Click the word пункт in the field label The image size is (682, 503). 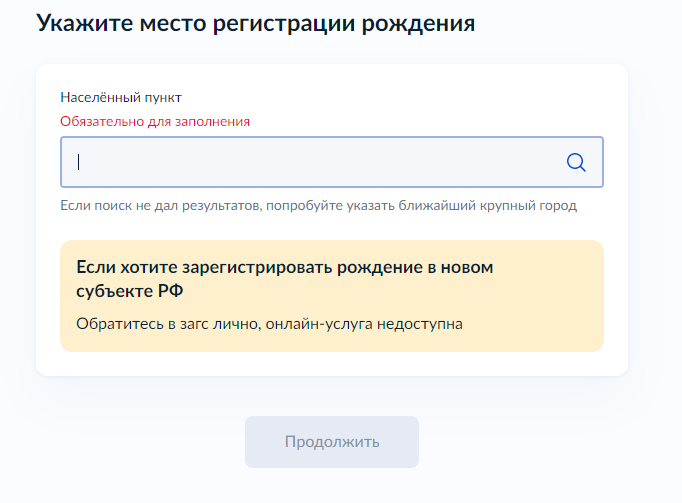pos(162,97)
